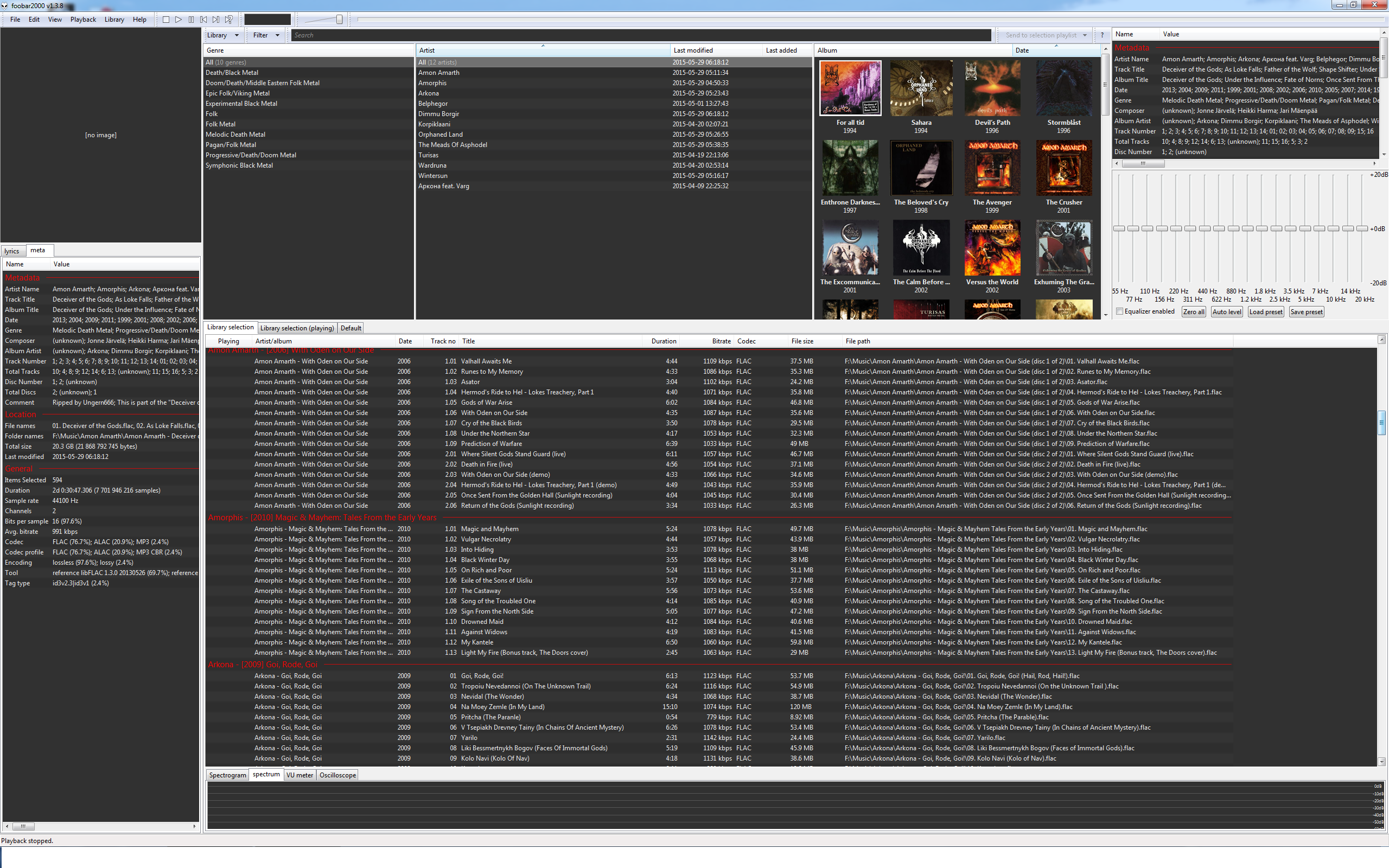The width and height of the screenshot is (1389, 868).
Task: Select The Beloved's Cry album cover
Action: (921, 168)
